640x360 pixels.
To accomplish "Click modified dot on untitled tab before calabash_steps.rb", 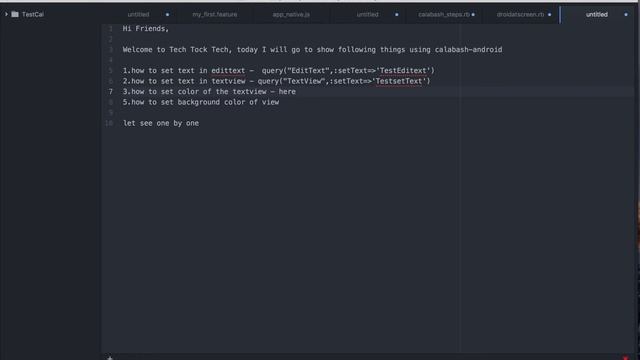I will 396,15.
